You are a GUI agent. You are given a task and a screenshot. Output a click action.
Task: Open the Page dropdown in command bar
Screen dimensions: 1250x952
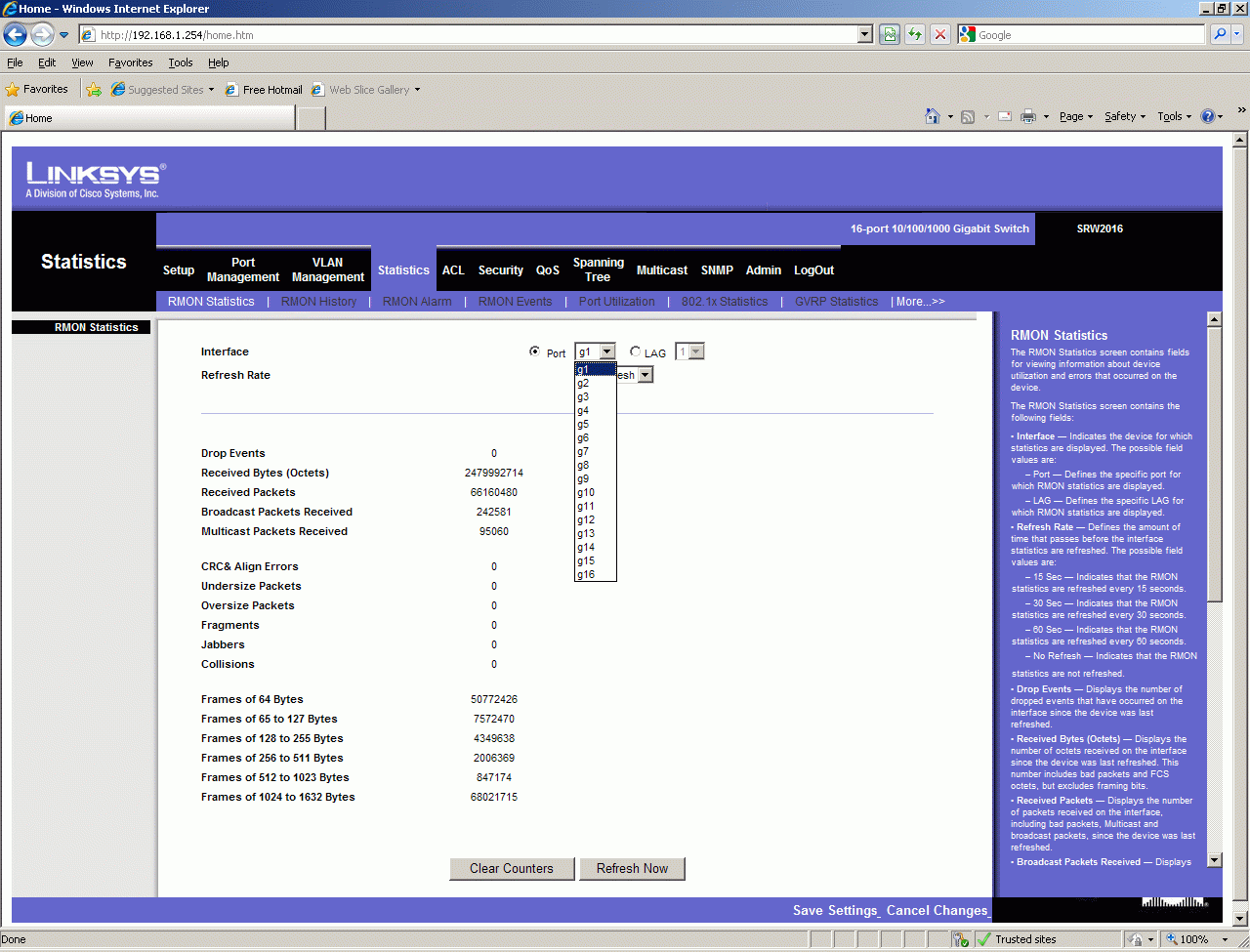tap(1076, 117)
